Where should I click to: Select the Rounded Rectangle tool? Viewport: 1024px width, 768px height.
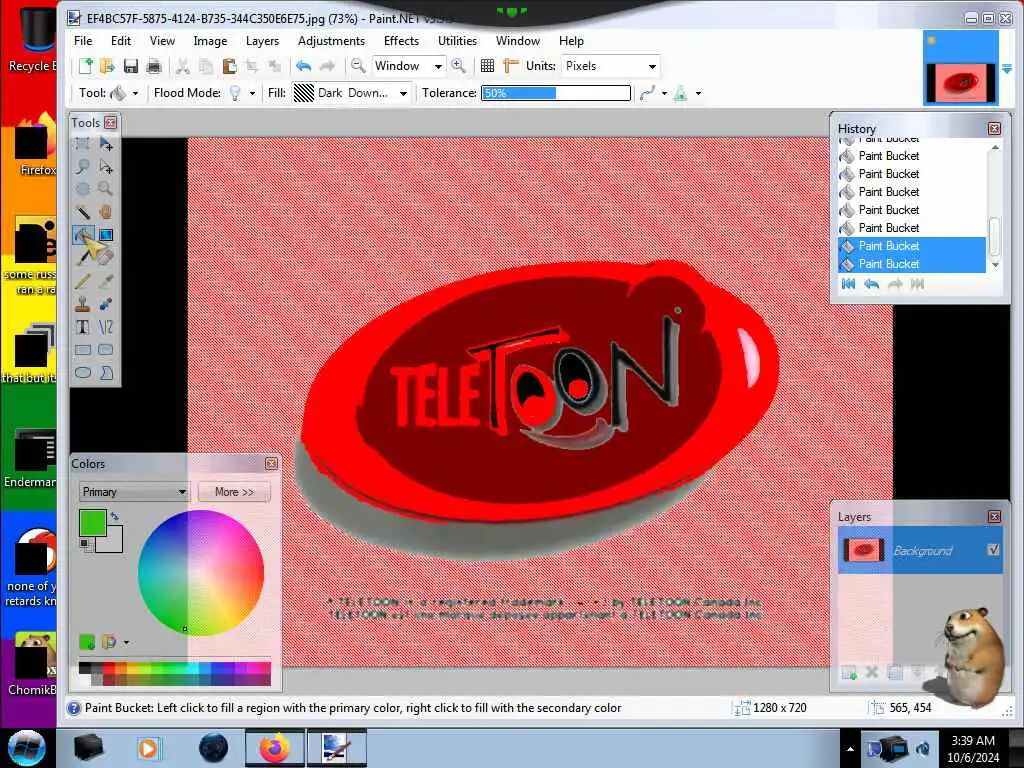click(106, 349)
